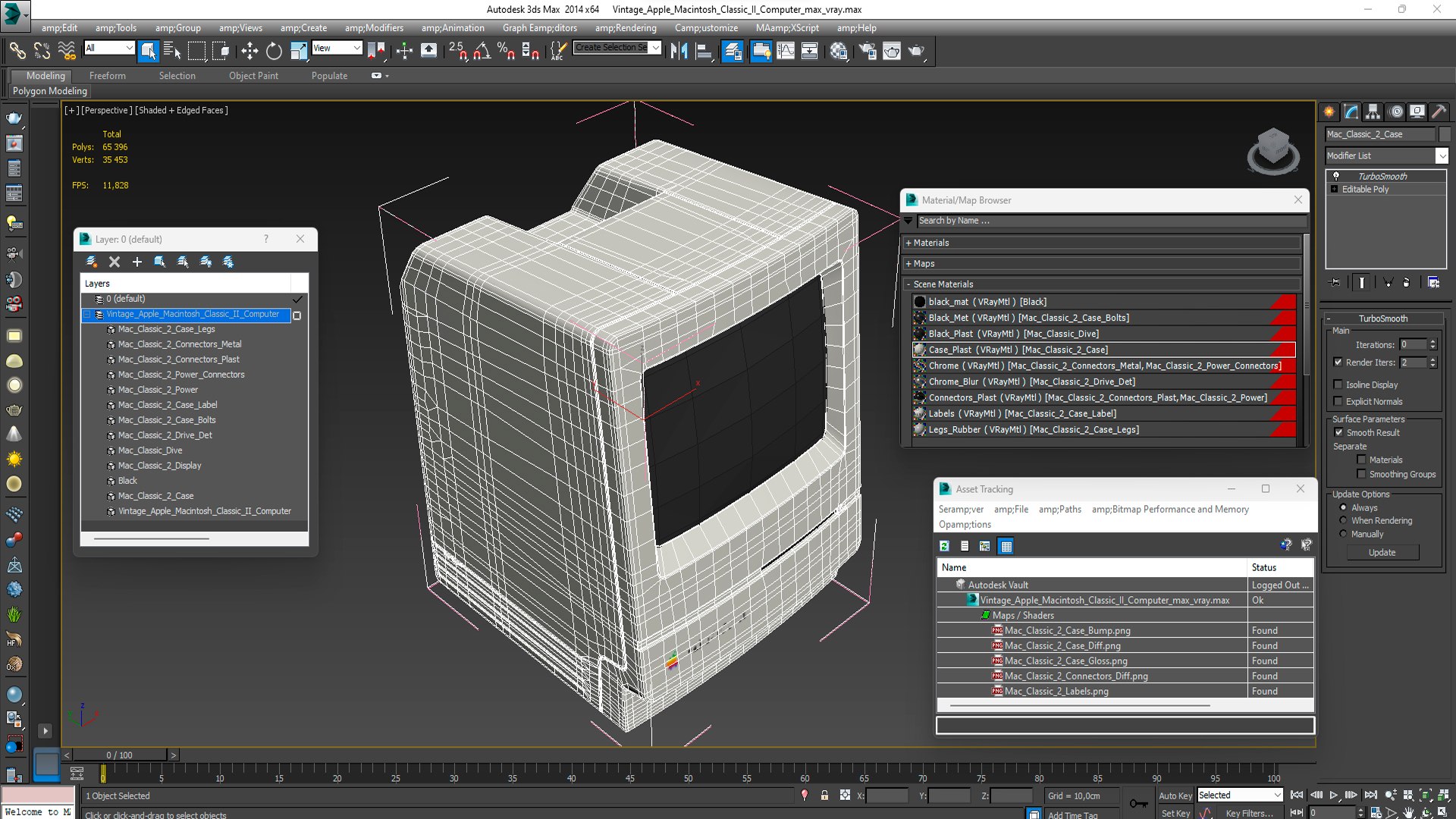Image resolution: width=1456 pixels, height=819 pixels.
Task: Open the Graph Editors menu
Action: pyautogui.click(x=539, y=28)
